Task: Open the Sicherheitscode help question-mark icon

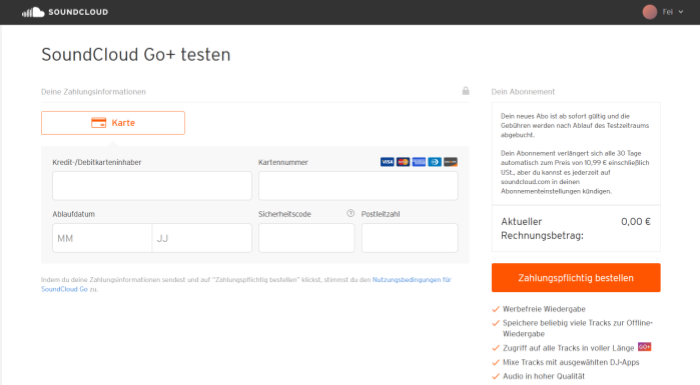Action: pyautogui.click(x=350, y=213)
